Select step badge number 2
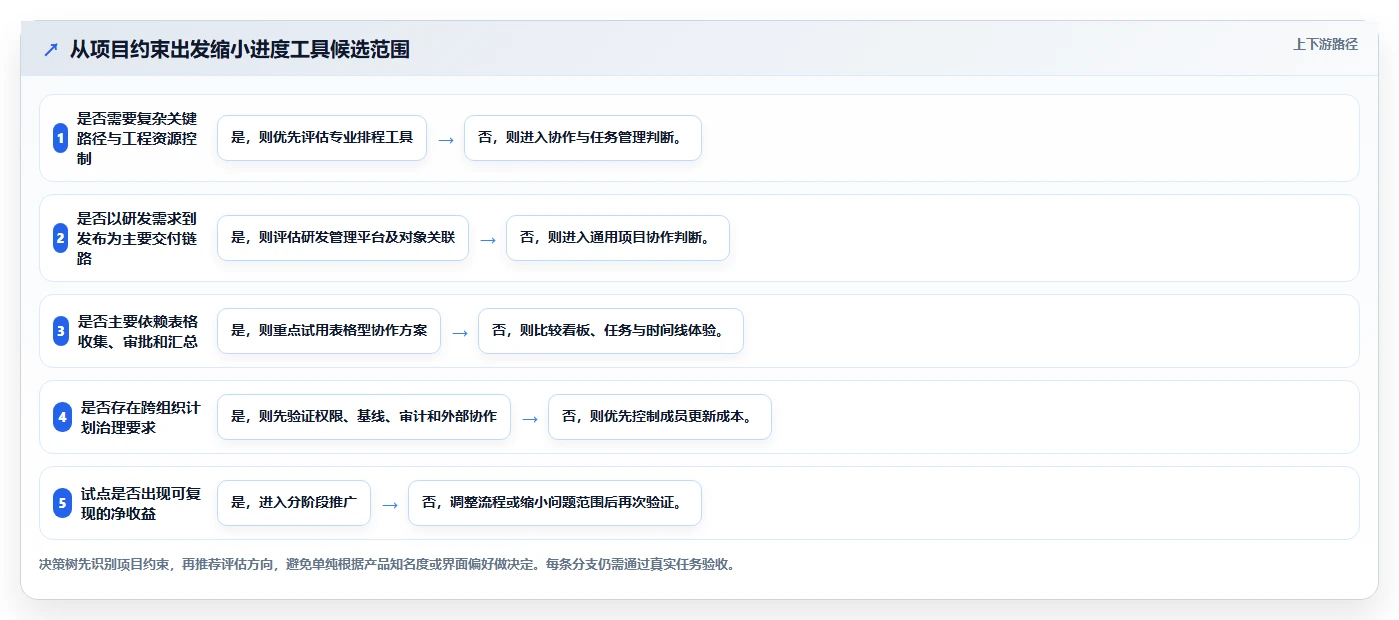Screen dimensions: 1399x620 click(61, 238)
